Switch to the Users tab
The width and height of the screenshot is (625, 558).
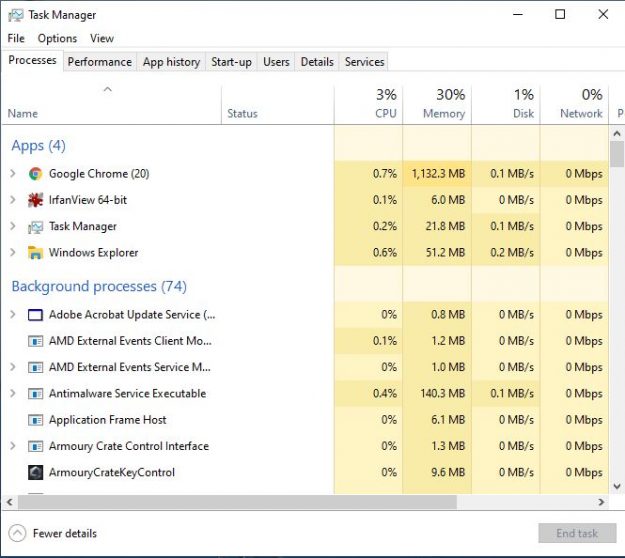click(276, 62)
